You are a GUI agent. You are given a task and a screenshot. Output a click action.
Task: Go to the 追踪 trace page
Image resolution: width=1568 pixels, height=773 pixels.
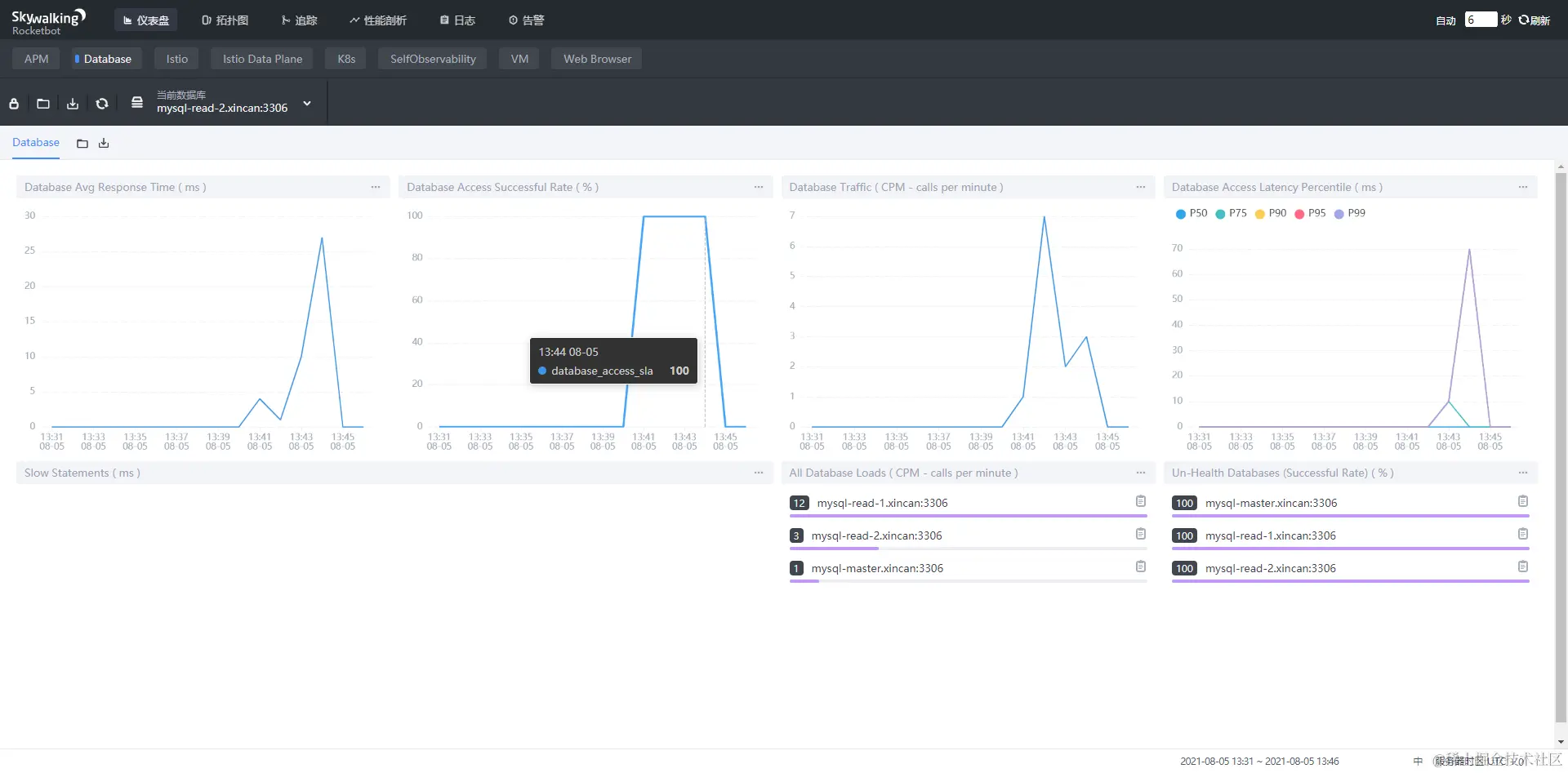300,20
